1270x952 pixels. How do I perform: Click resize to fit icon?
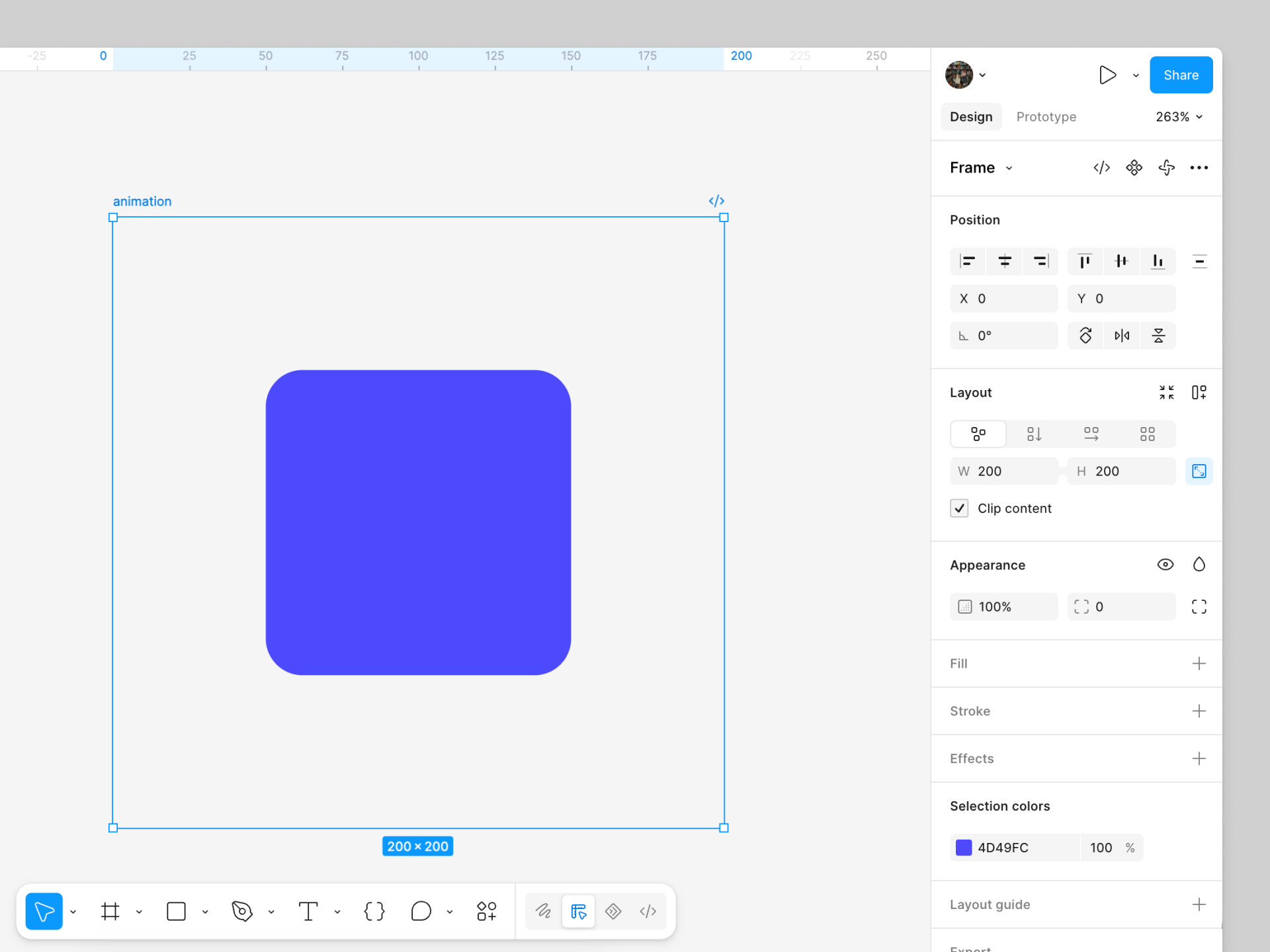click(1167, 393)
